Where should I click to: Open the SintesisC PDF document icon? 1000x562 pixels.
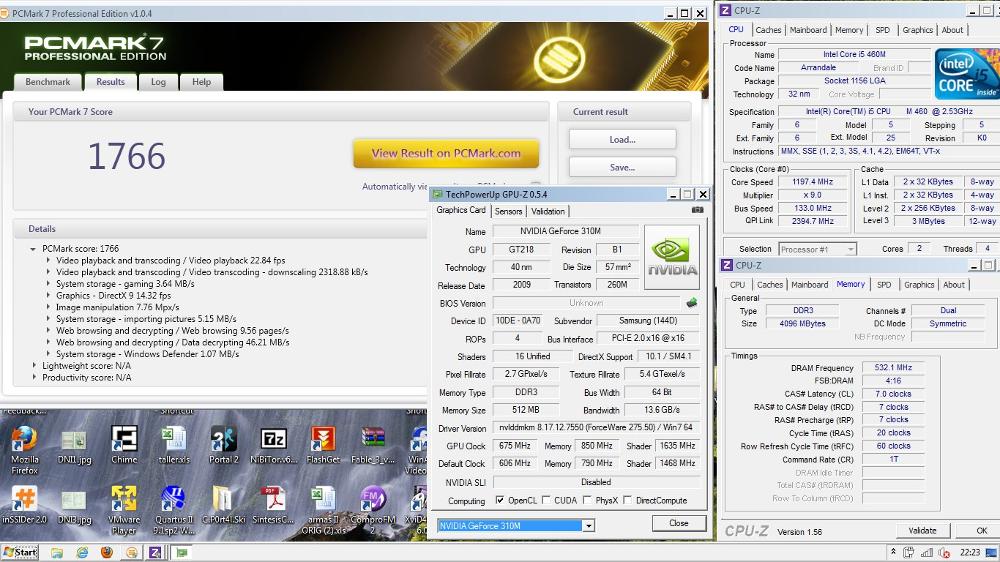click(274, 505)
